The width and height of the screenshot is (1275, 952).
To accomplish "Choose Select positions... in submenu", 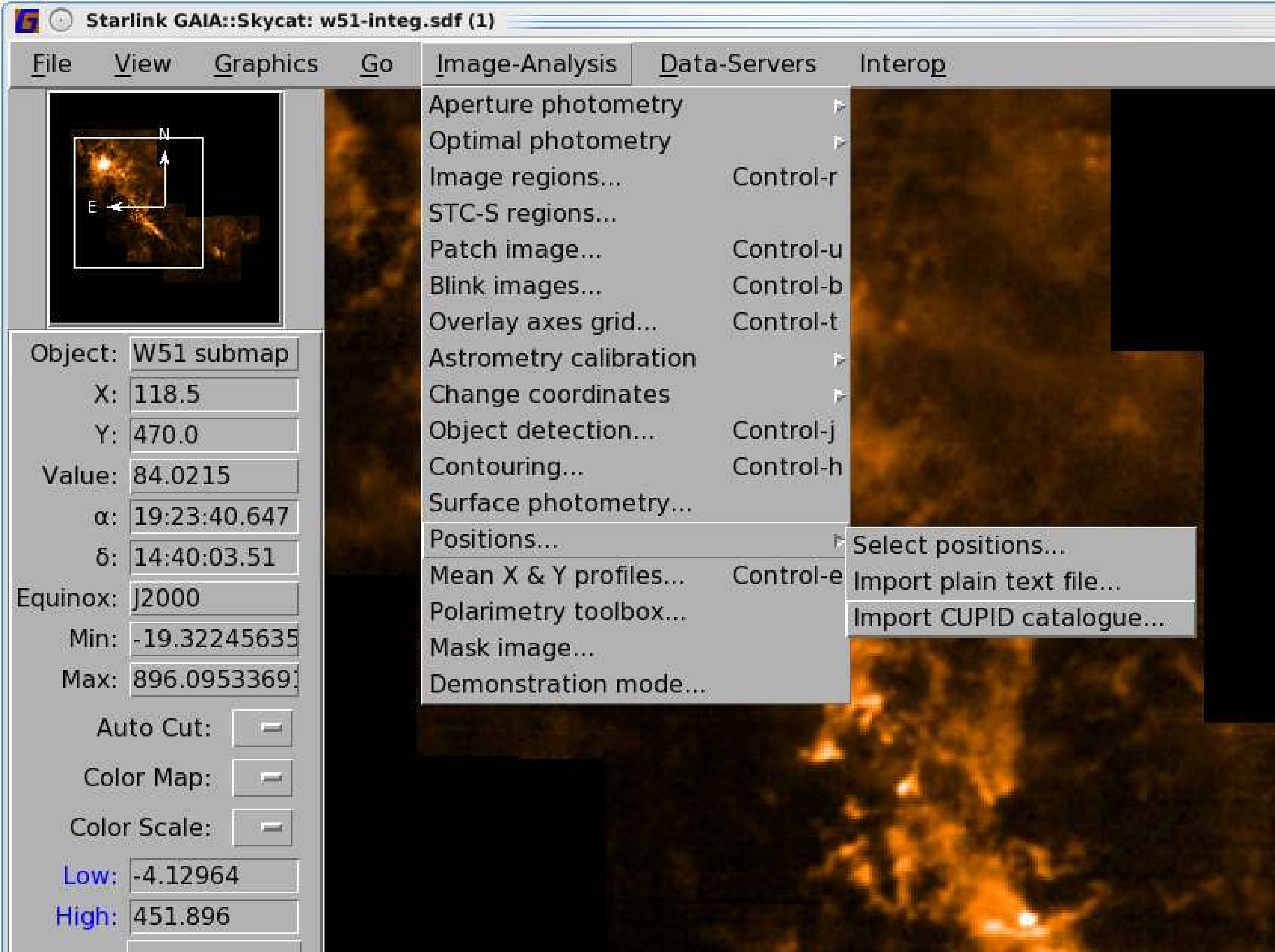I will (x=1020, y=546).
